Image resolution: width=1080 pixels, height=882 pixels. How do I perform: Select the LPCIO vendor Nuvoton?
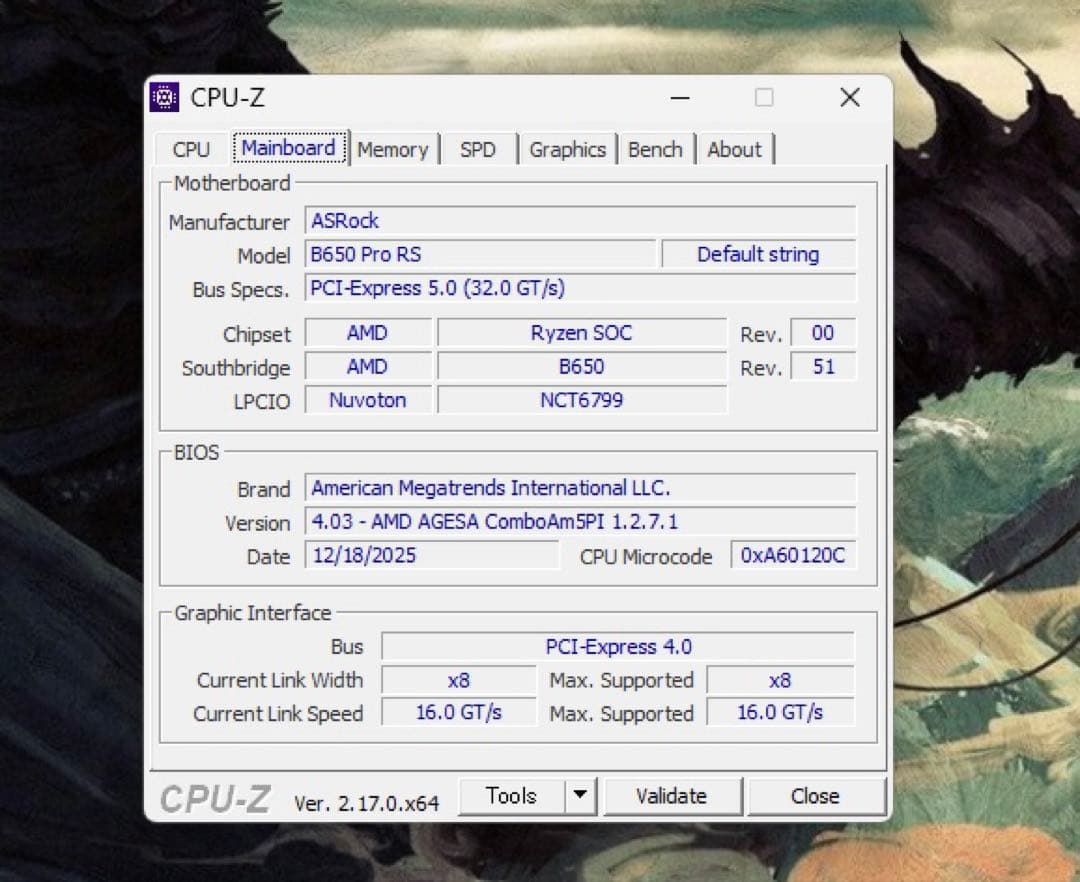[368, 400]
